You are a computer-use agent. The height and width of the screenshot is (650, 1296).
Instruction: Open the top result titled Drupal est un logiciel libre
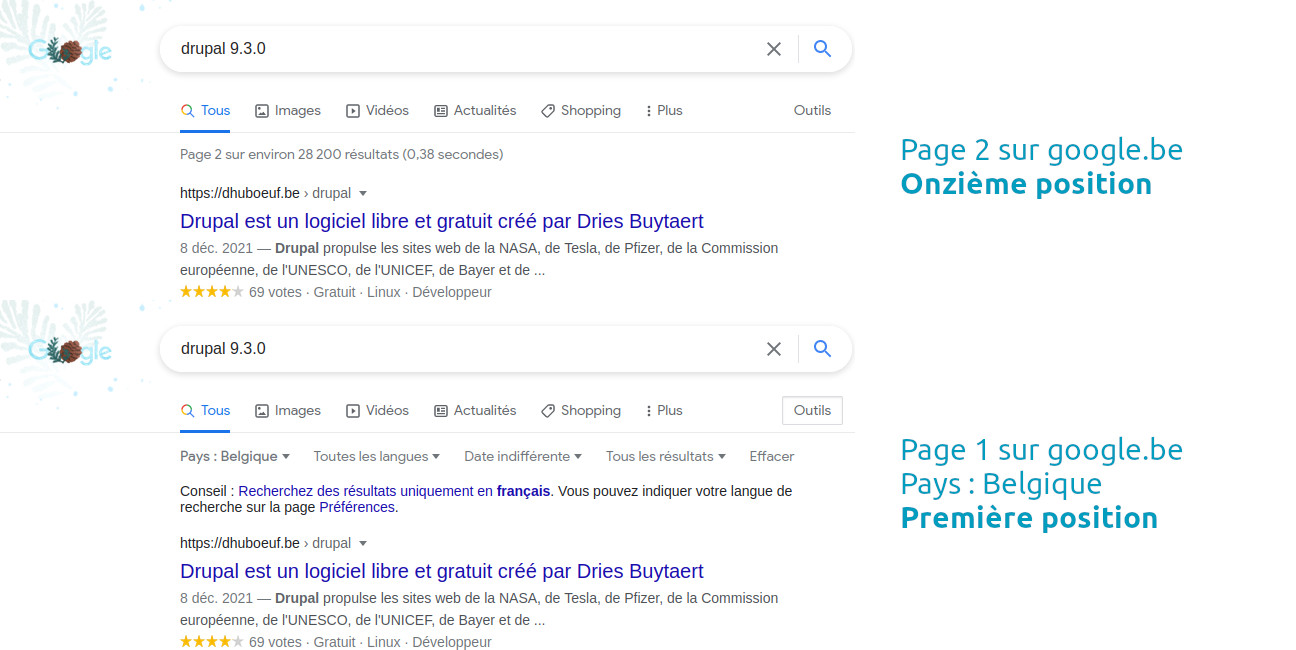pyautogui.click(x=442, y=221)
